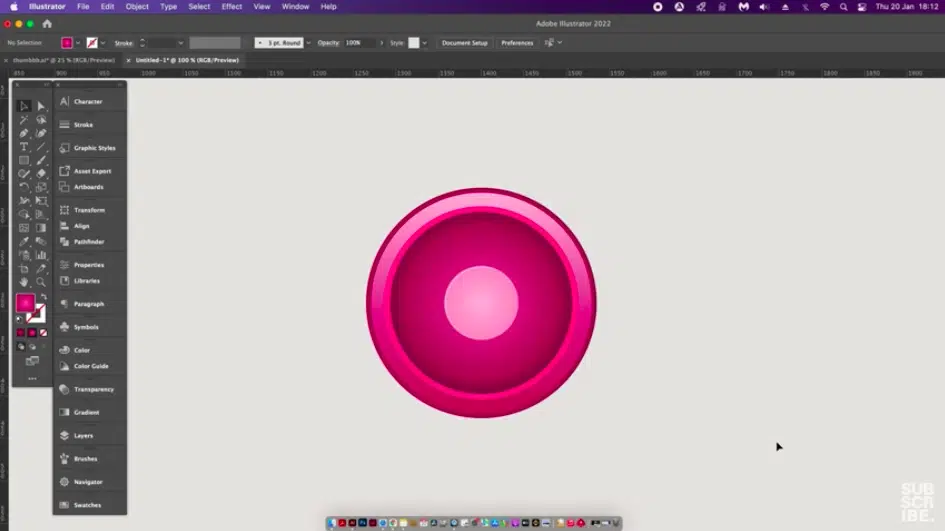Select the Artboard tool
The height and width of the screenshot is (531, 945).
[x=24, y=269]
